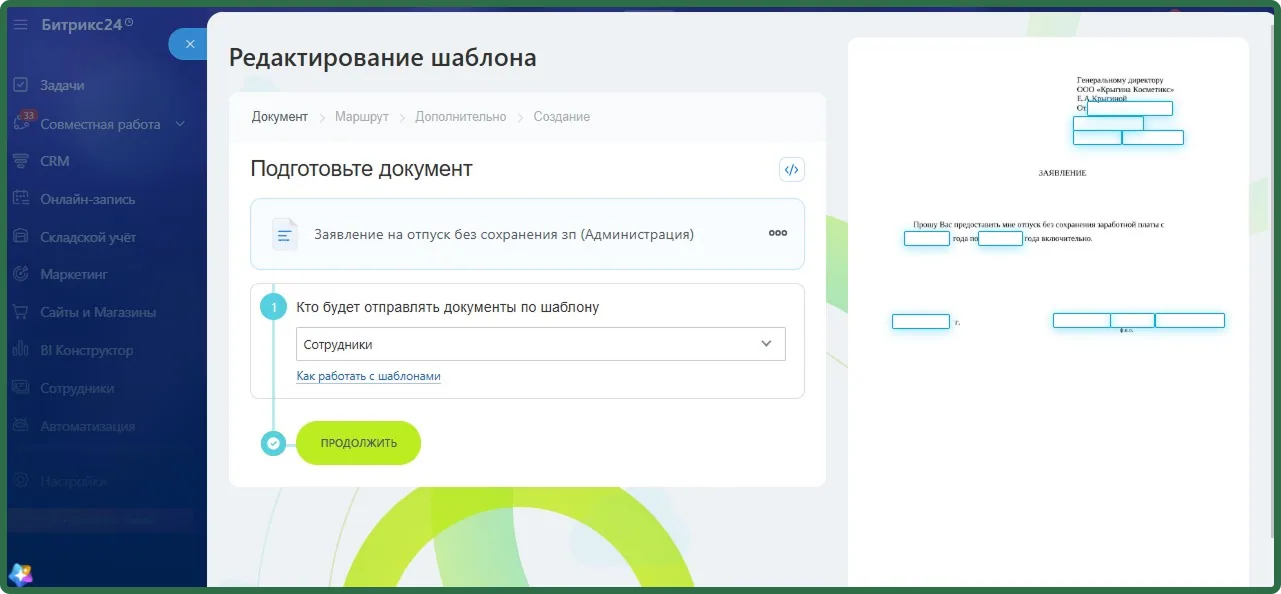This screenshot has width=1281, height=594.
Task: Close the template editor slider panel
Action: point(190,44)
